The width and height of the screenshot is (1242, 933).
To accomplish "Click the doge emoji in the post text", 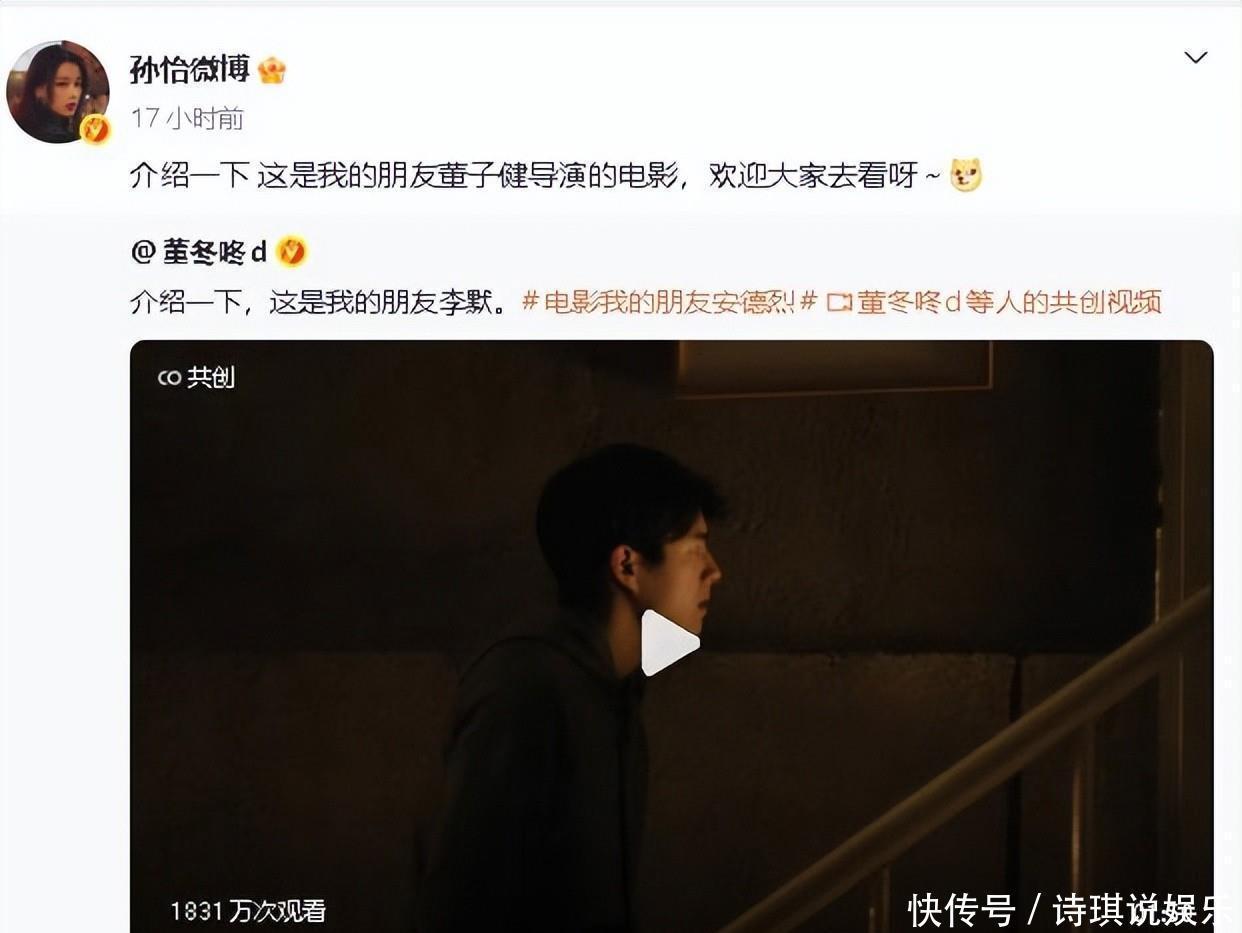I will point(966,176).
